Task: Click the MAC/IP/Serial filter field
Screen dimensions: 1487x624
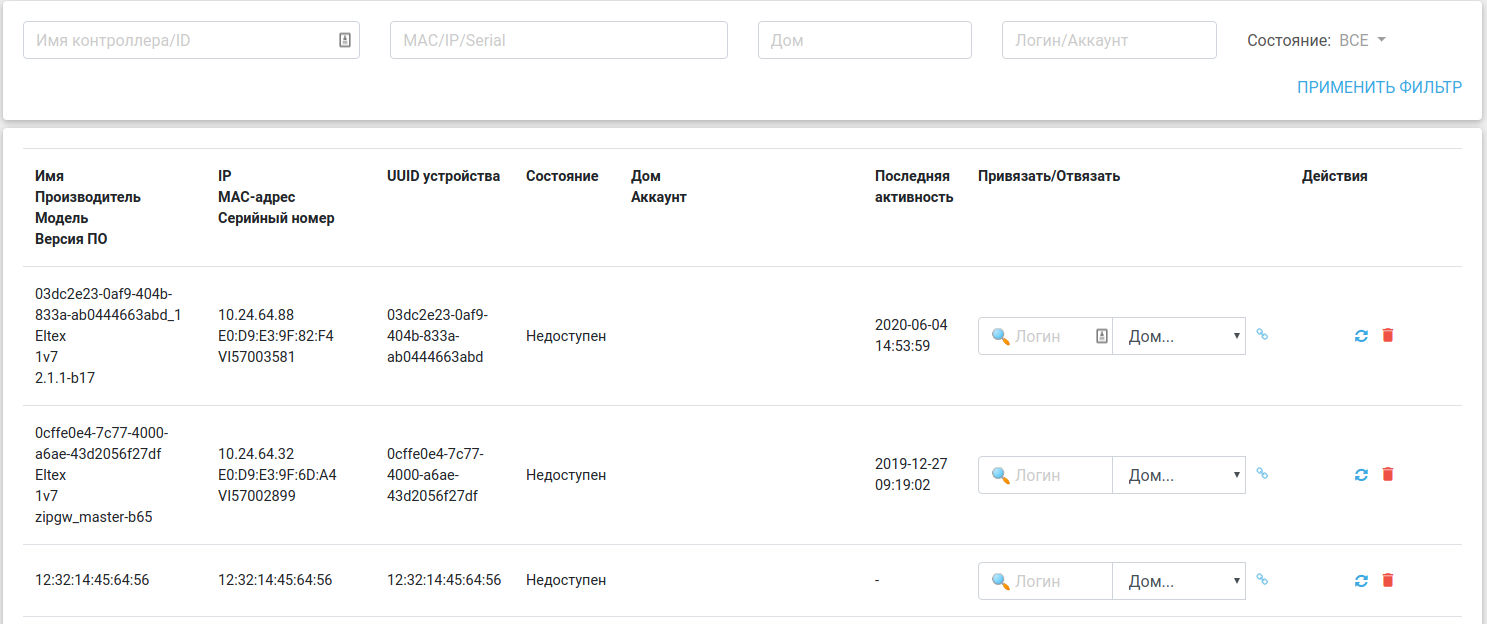Action: 558,41
